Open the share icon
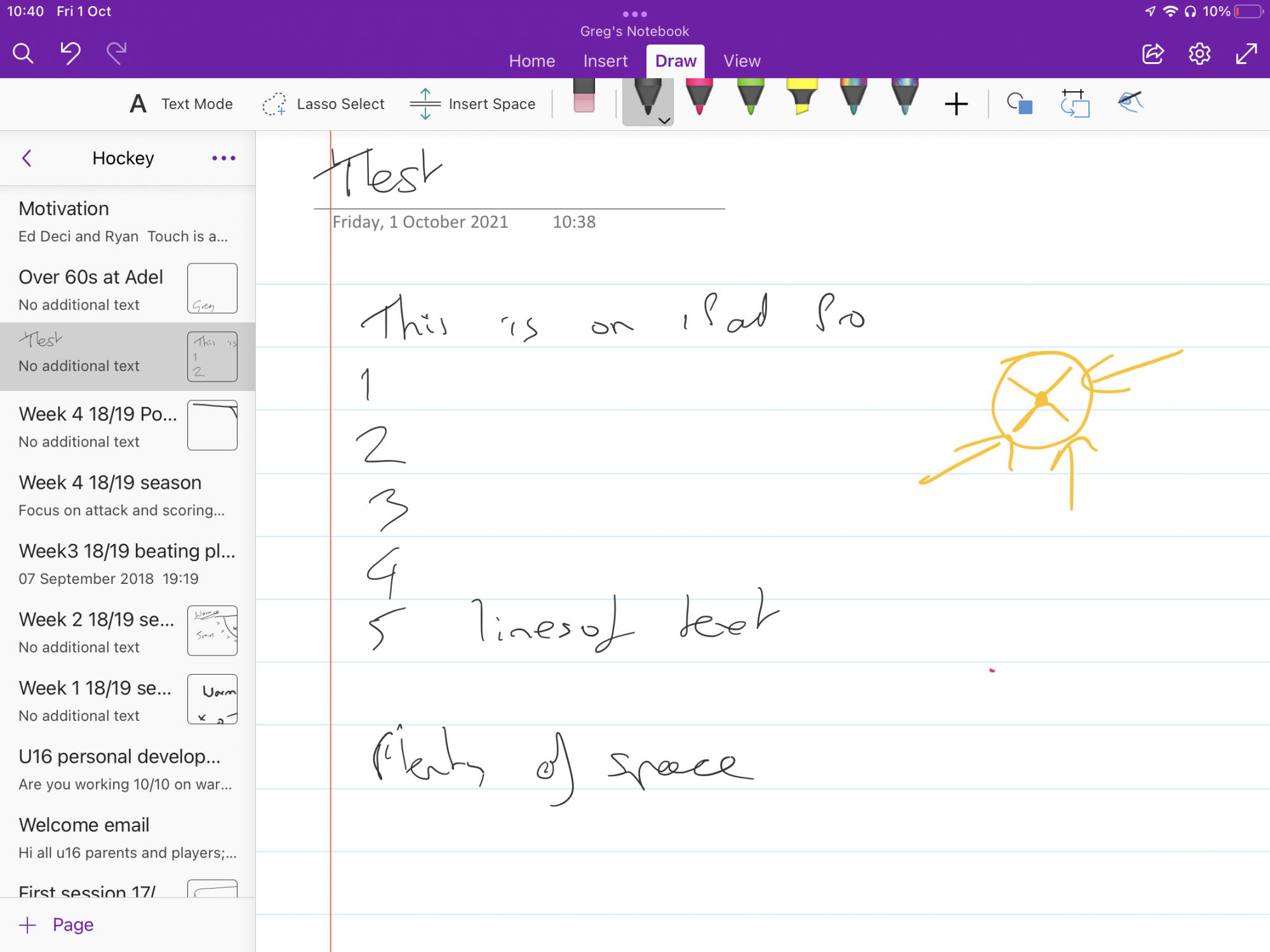The height and width of the screenshot is (952, 1270). [x=1153, y=53]
